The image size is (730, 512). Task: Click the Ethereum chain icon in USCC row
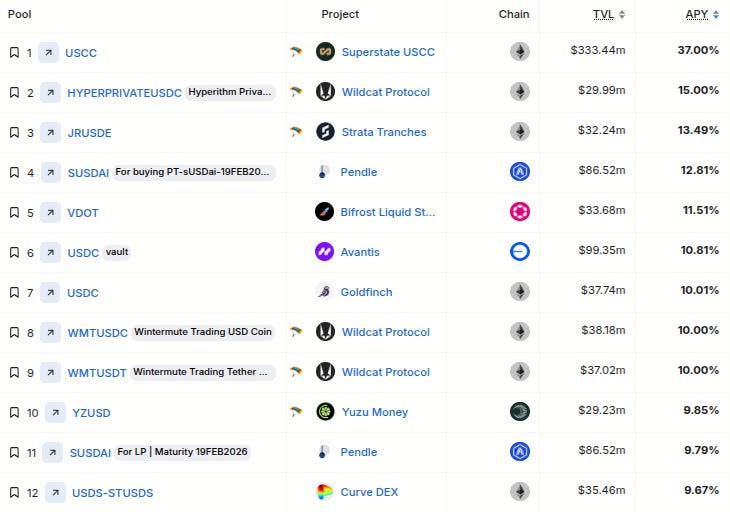[520, 52]
